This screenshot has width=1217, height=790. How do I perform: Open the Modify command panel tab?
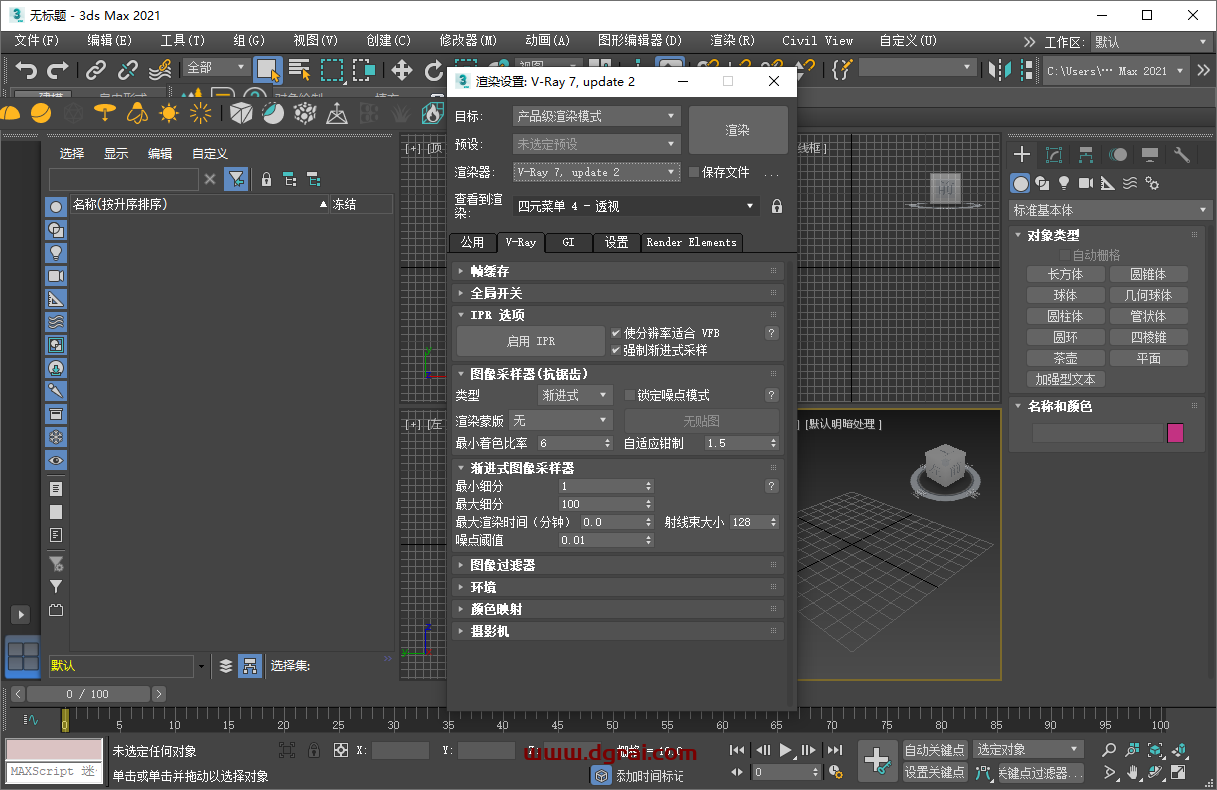(1054, 154)
